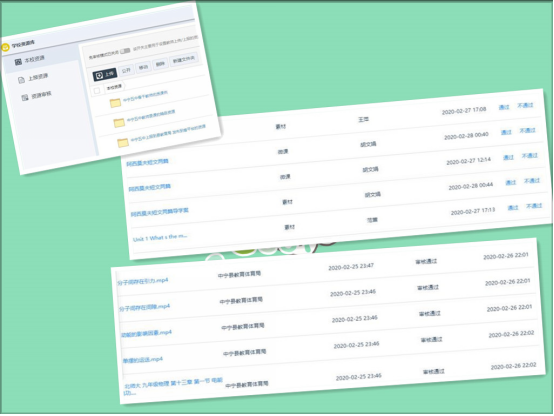Screen dimensions: 554x416
Task: Click the 移动 toolbar button
Action: pos(143,67)
